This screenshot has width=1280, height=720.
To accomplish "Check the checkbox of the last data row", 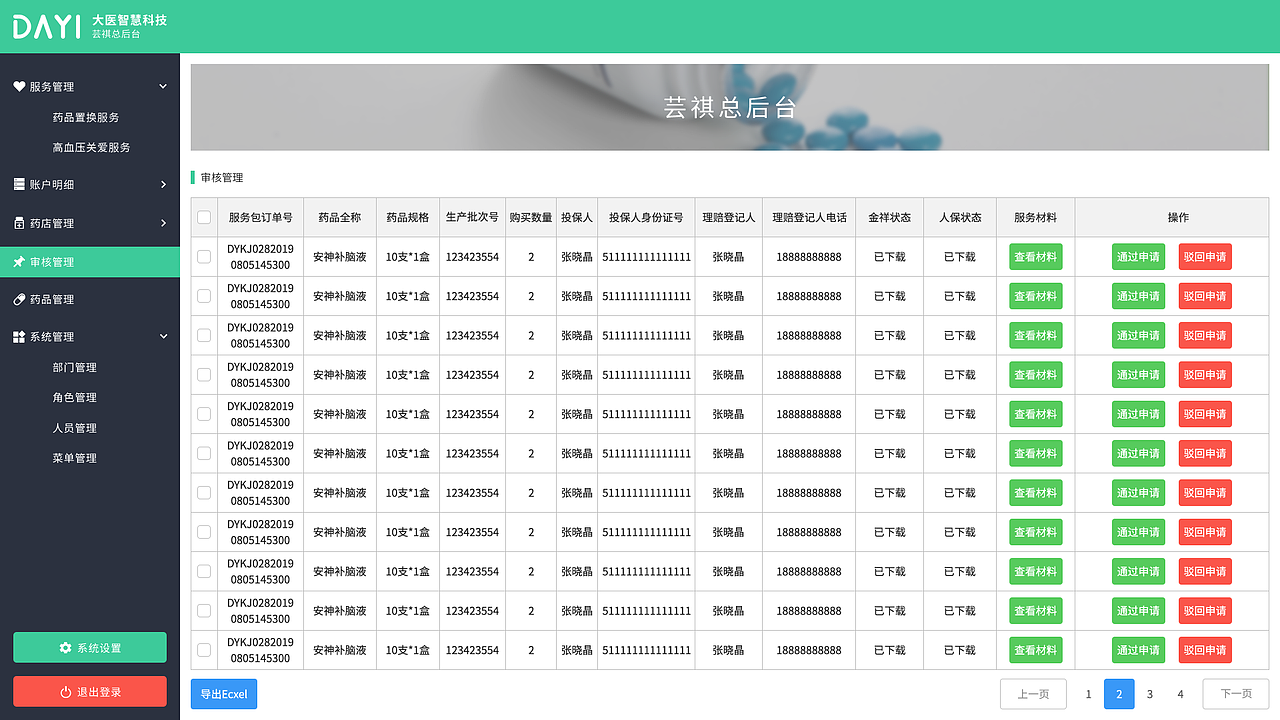I will (x=204, y=650).
